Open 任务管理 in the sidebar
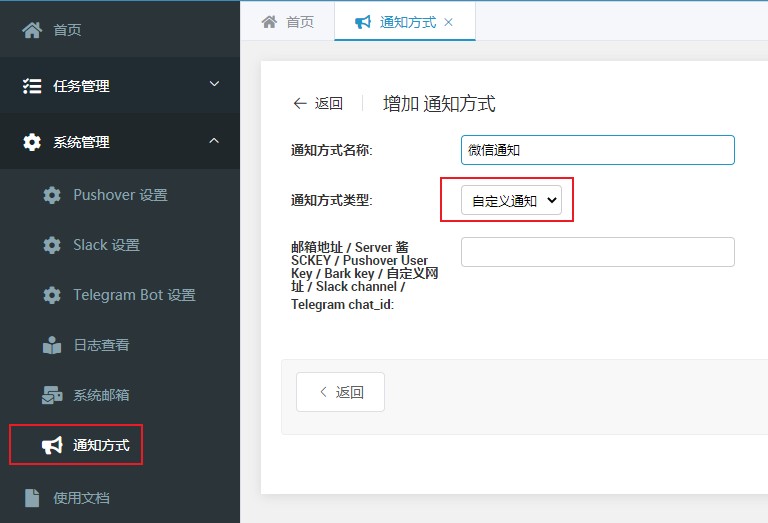The height and width of the screenshot is (523, 768). 120,86
